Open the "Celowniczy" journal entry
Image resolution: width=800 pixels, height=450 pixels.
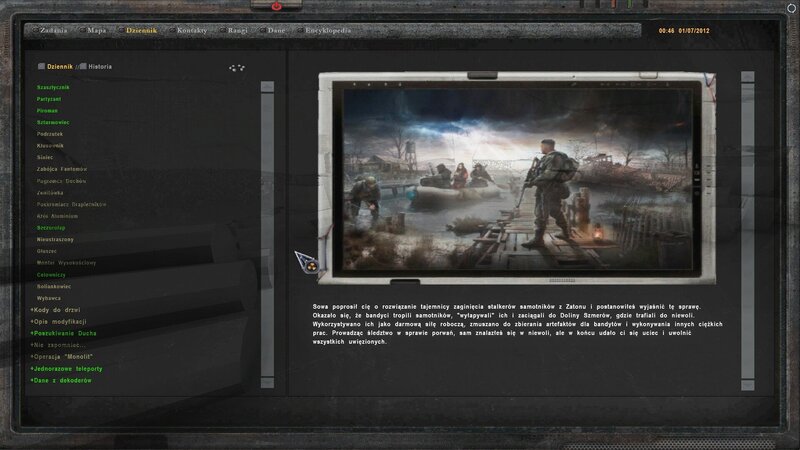pos(52,274)
